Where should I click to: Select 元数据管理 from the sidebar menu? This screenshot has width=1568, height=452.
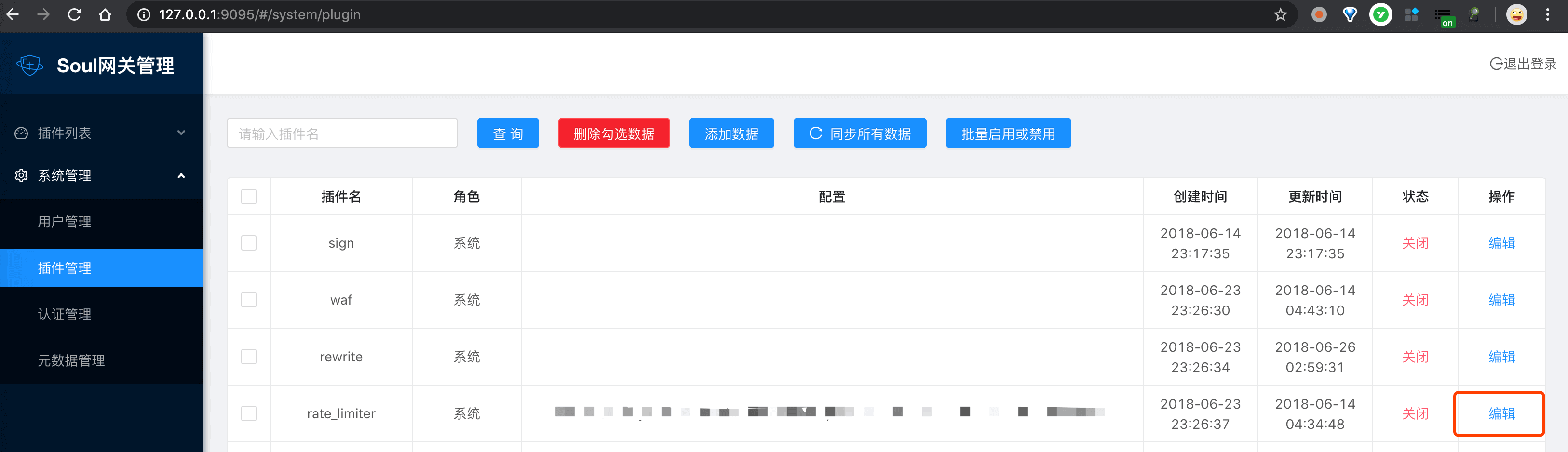(x=72, y=360)
